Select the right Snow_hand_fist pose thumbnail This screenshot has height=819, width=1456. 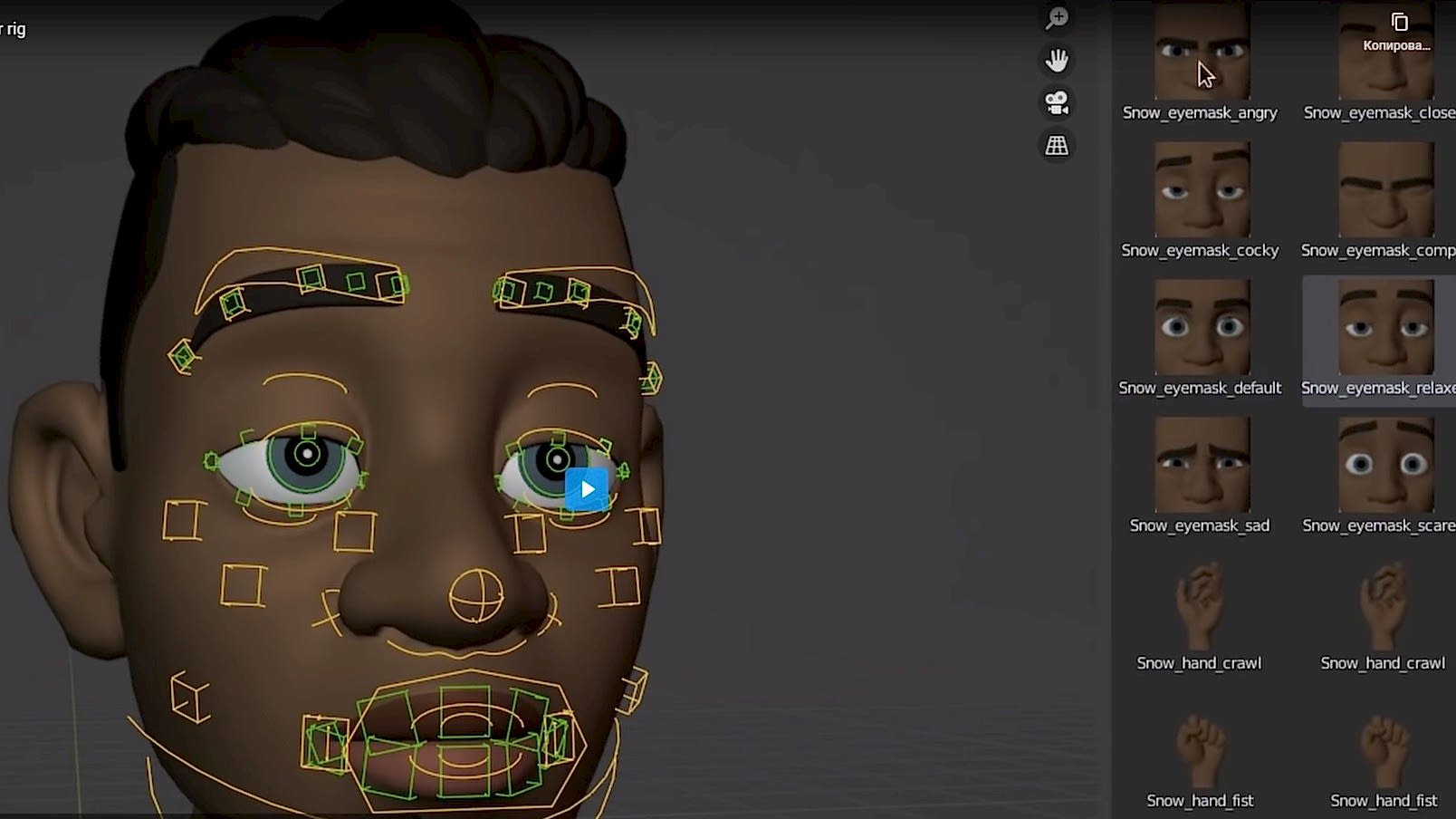(1384, 748)
